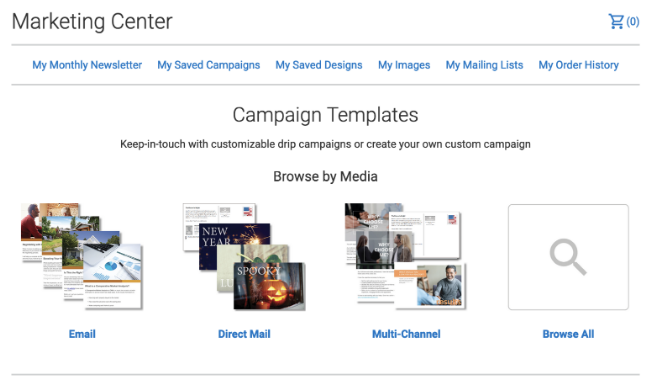Go to My Order History
Viewport: 646px width, 380px height.
579,65
